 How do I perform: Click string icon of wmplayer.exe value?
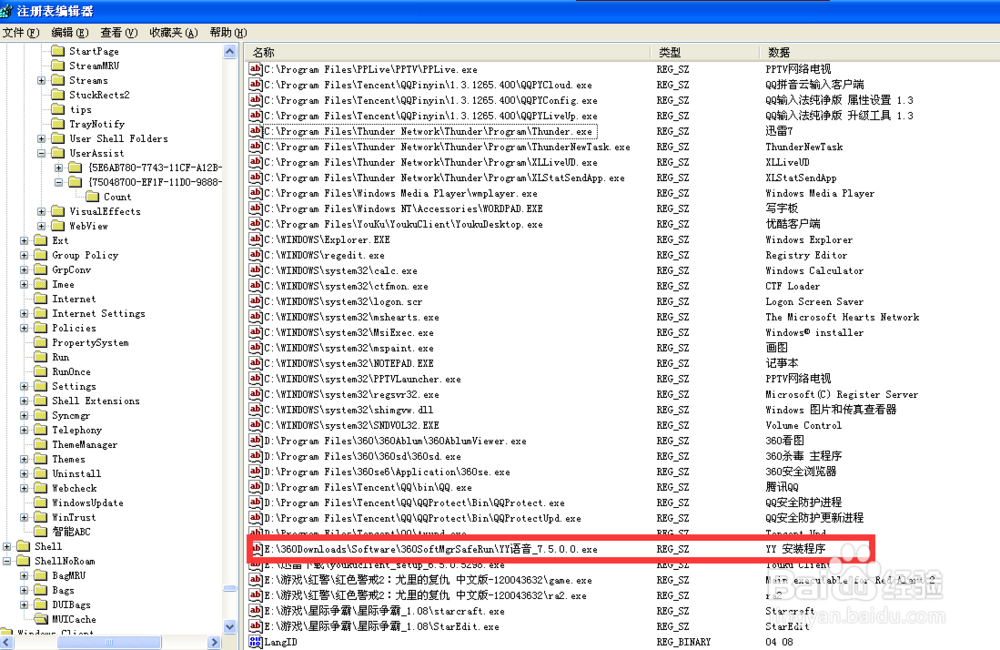coord(256,193)
